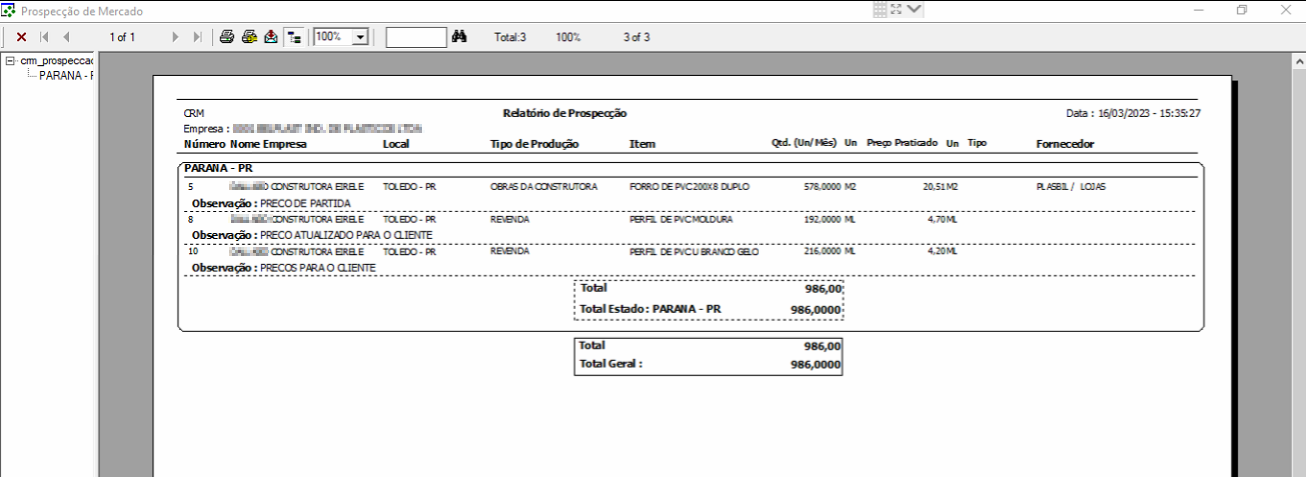Click the 'Tipo de Produção' column header

click(534, 144)
